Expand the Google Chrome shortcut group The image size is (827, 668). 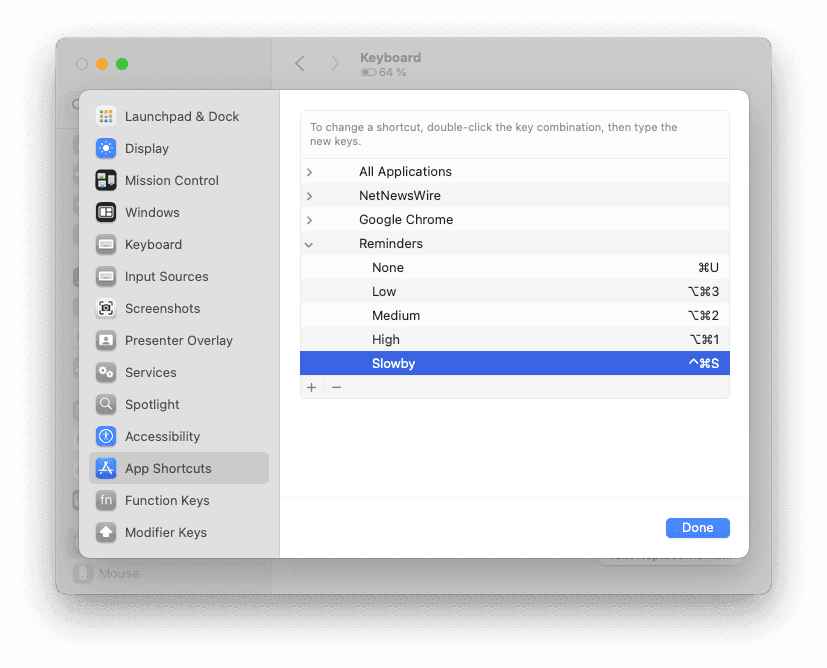309,220
